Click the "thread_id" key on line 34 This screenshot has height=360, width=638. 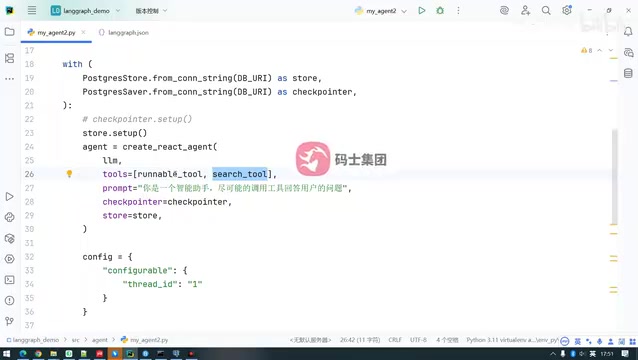(x=150, y=284)
